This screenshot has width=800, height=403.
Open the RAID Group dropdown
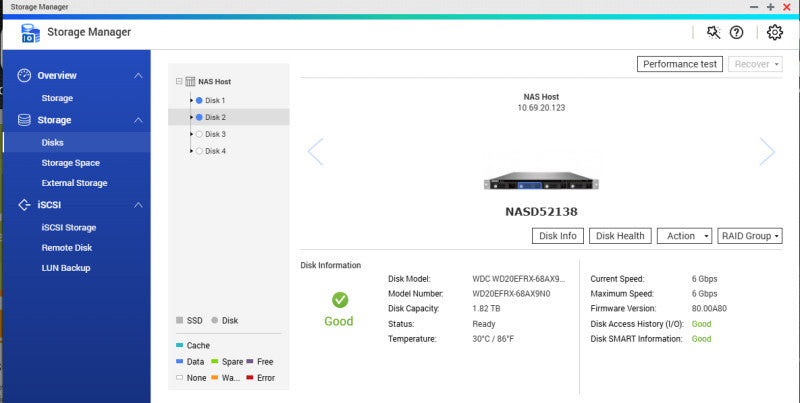coord(749,236)
